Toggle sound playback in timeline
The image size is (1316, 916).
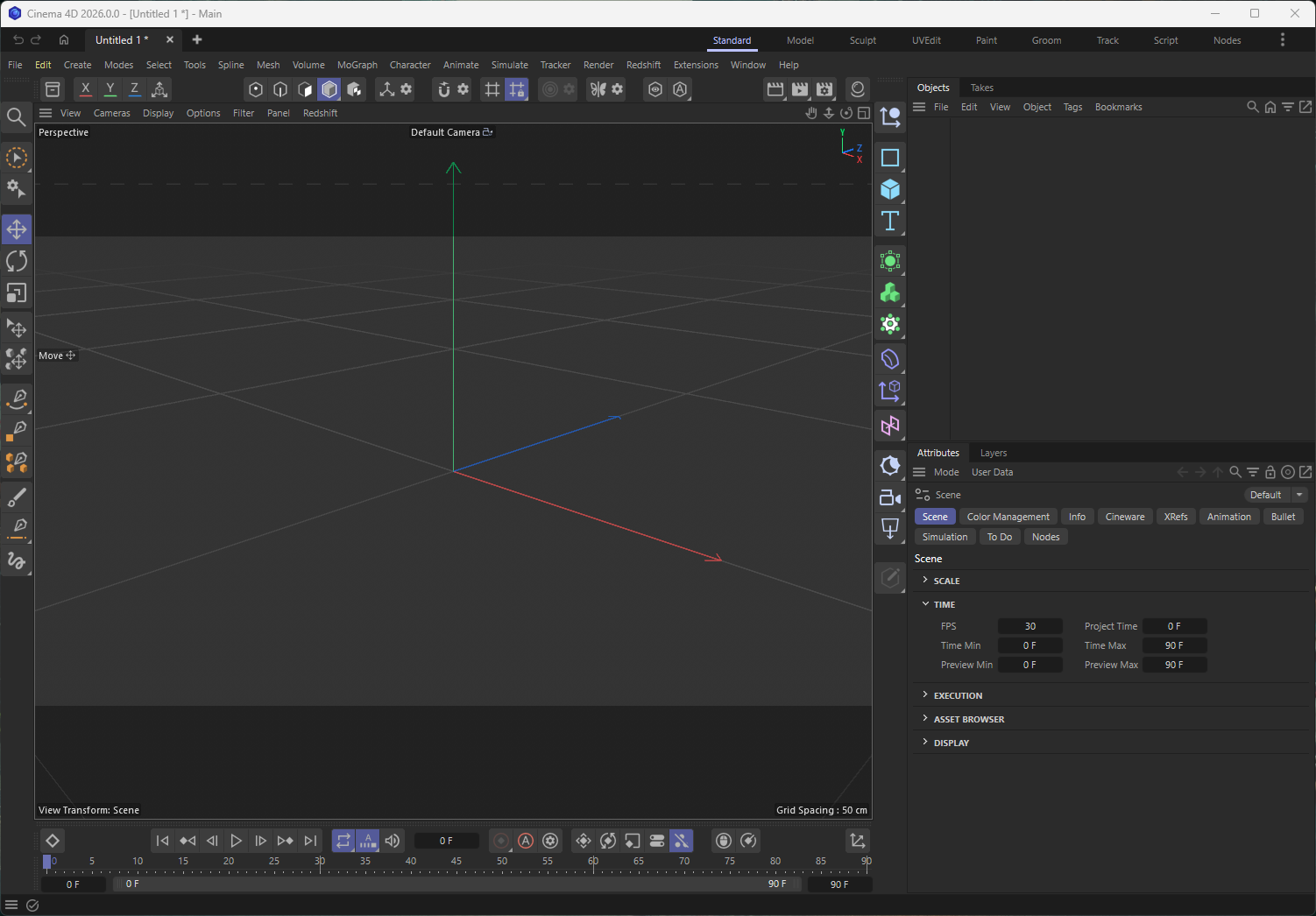click(393, 841)
